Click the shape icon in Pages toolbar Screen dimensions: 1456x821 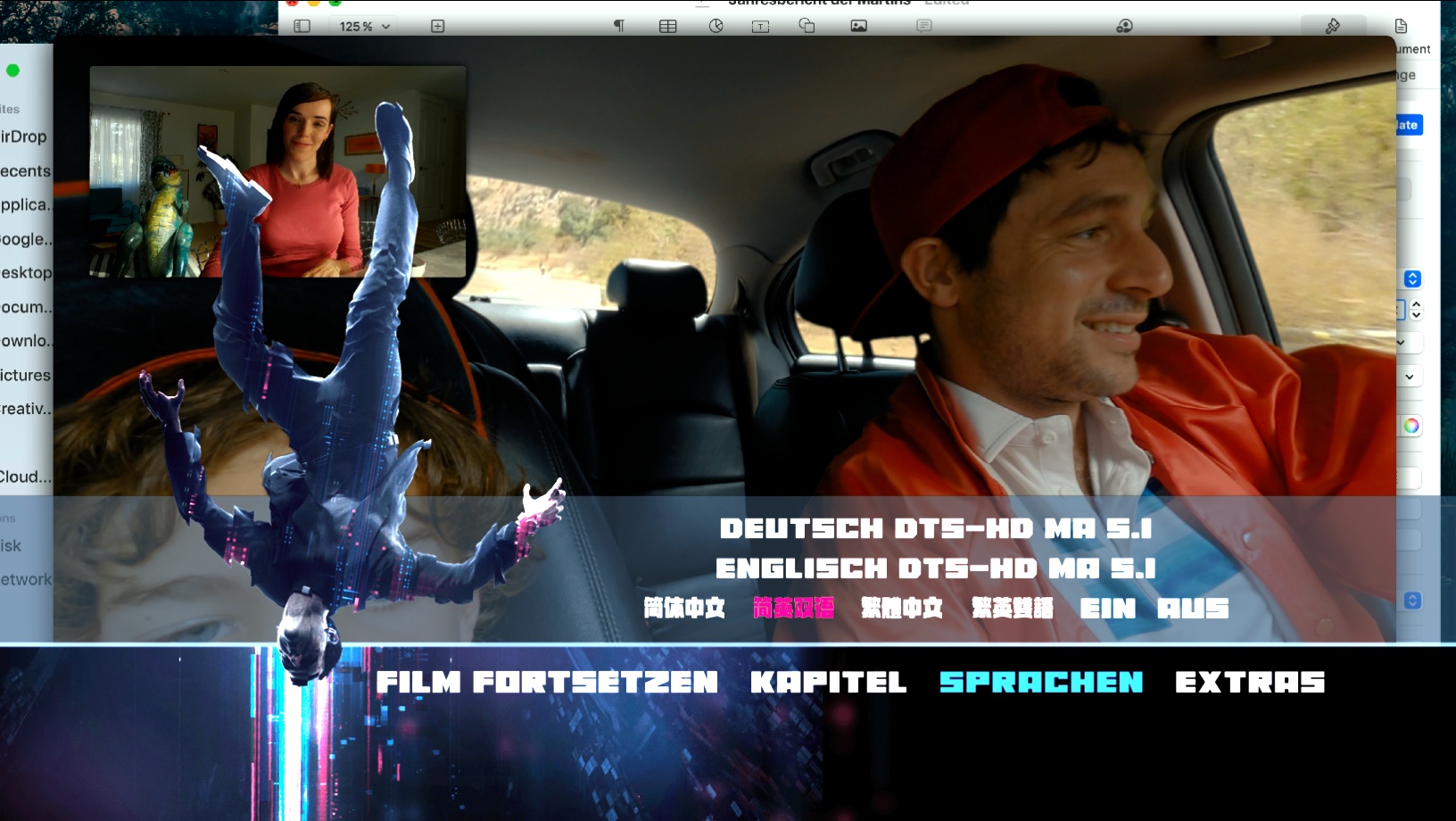807,26
